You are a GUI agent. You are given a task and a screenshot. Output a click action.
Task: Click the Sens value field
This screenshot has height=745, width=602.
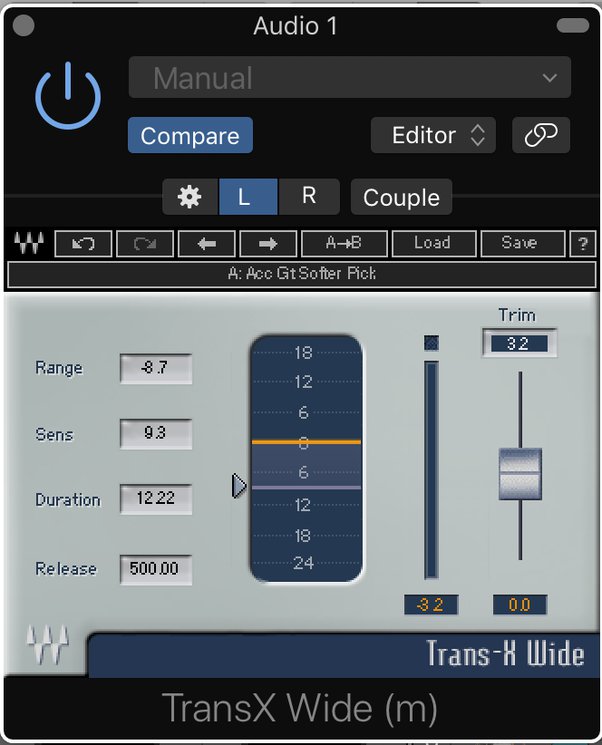coord(156,434)
